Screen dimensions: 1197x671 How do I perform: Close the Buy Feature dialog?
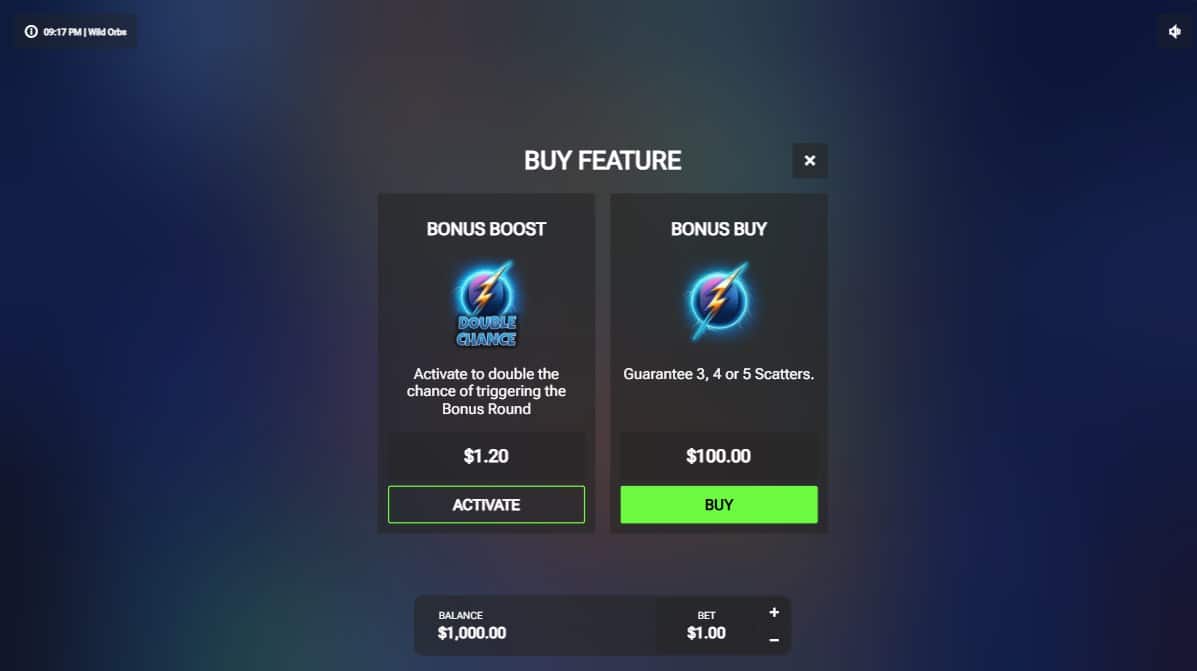809,160
